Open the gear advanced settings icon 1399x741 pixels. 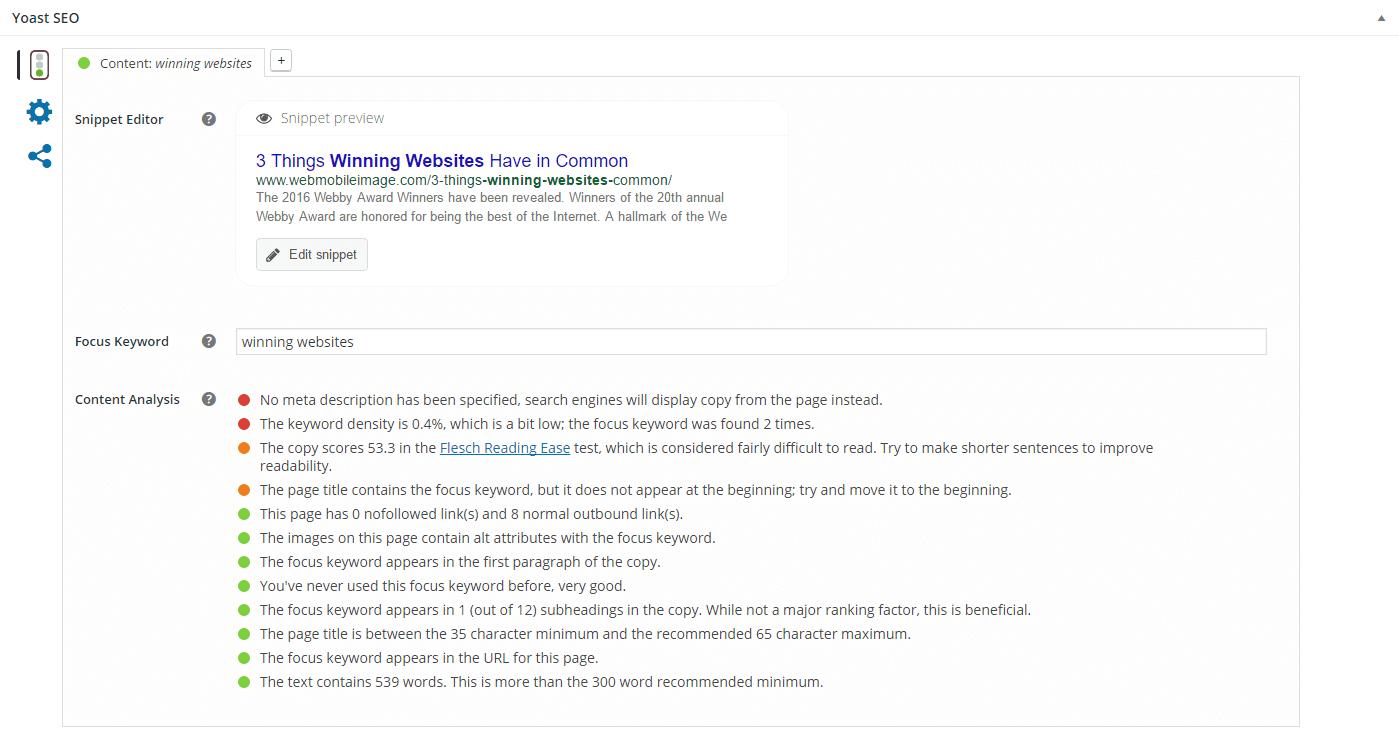(39, 111)
